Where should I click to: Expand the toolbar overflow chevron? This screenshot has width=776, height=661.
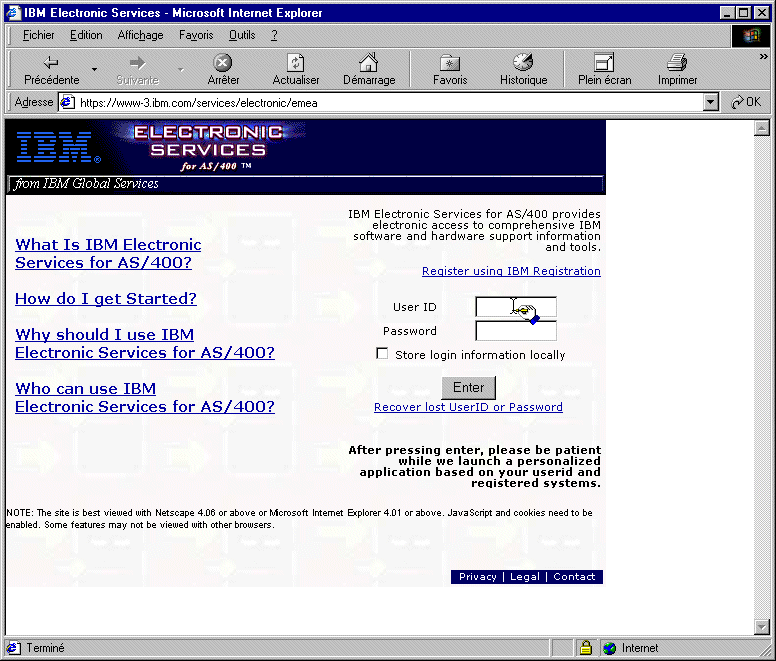pos(764,57)
